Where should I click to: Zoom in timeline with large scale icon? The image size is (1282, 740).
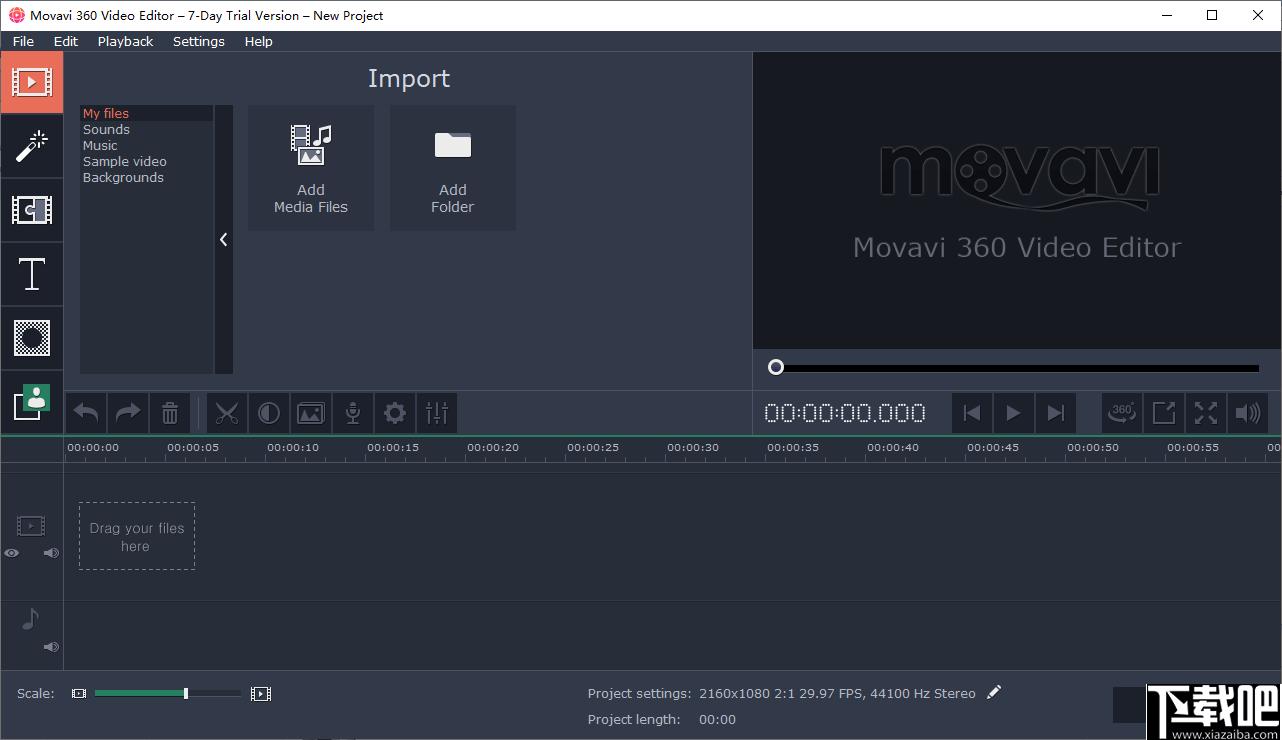[261, 693]
